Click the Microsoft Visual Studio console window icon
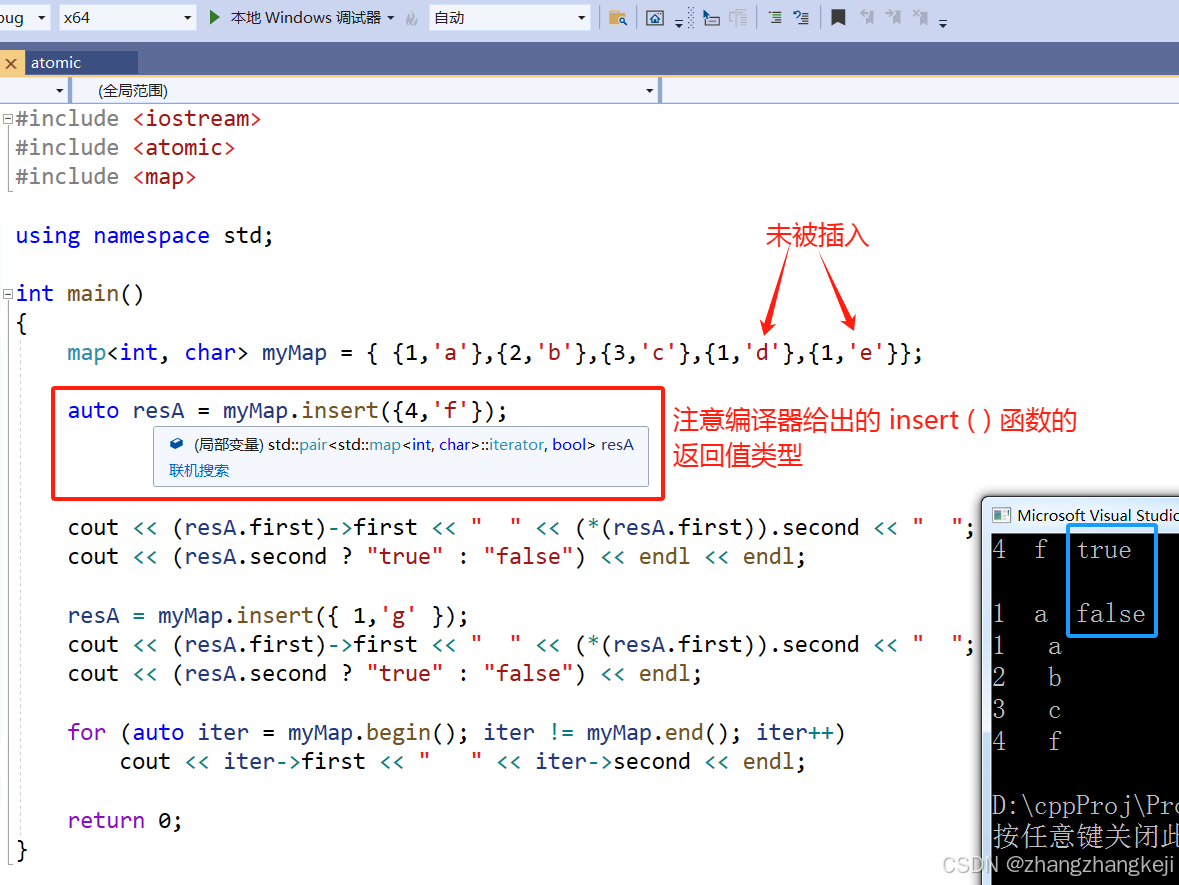The width and height of the screenshot is (1179, 885). (1001, 515)
